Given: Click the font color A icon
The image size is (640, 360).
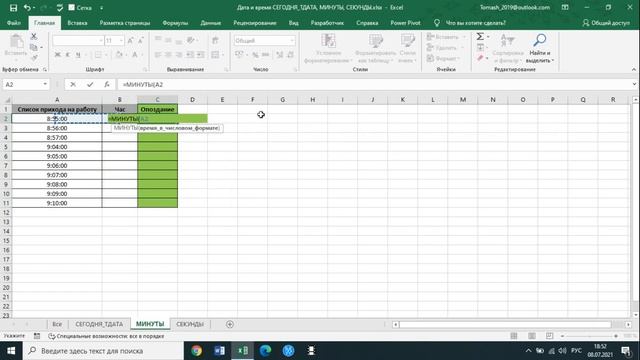Looking at the screenshot, I should pyautogui.click(x=134, y=55).
